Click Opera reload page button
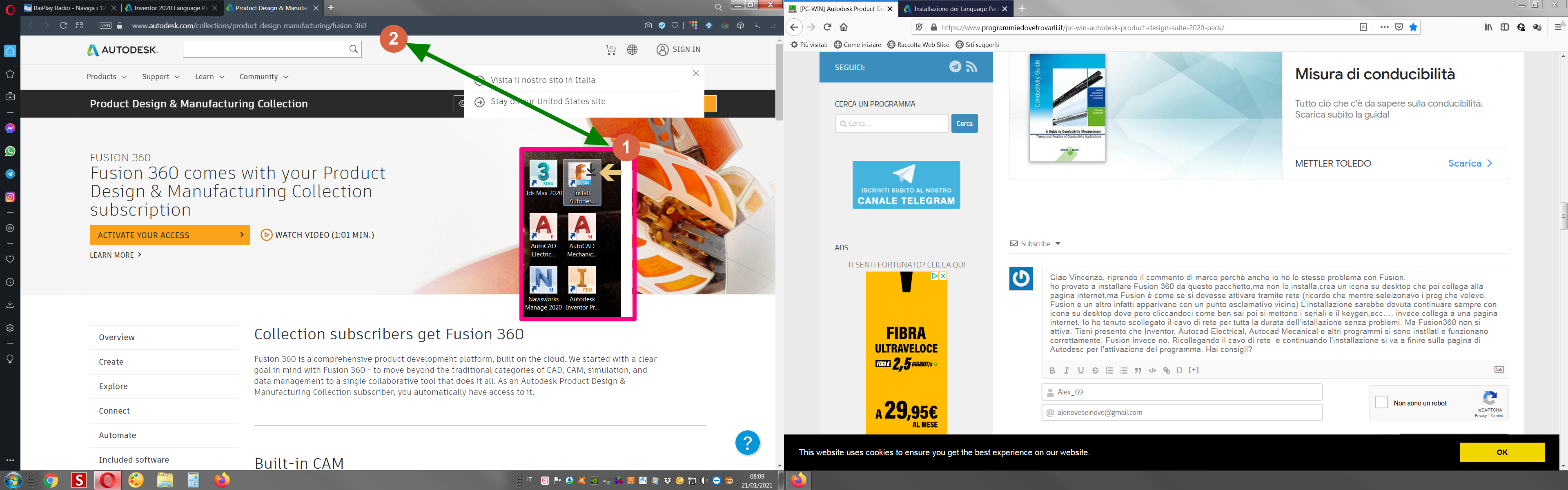Image resolution: width=1568 pixels, height=490 pixels. (x=63, y=26)
